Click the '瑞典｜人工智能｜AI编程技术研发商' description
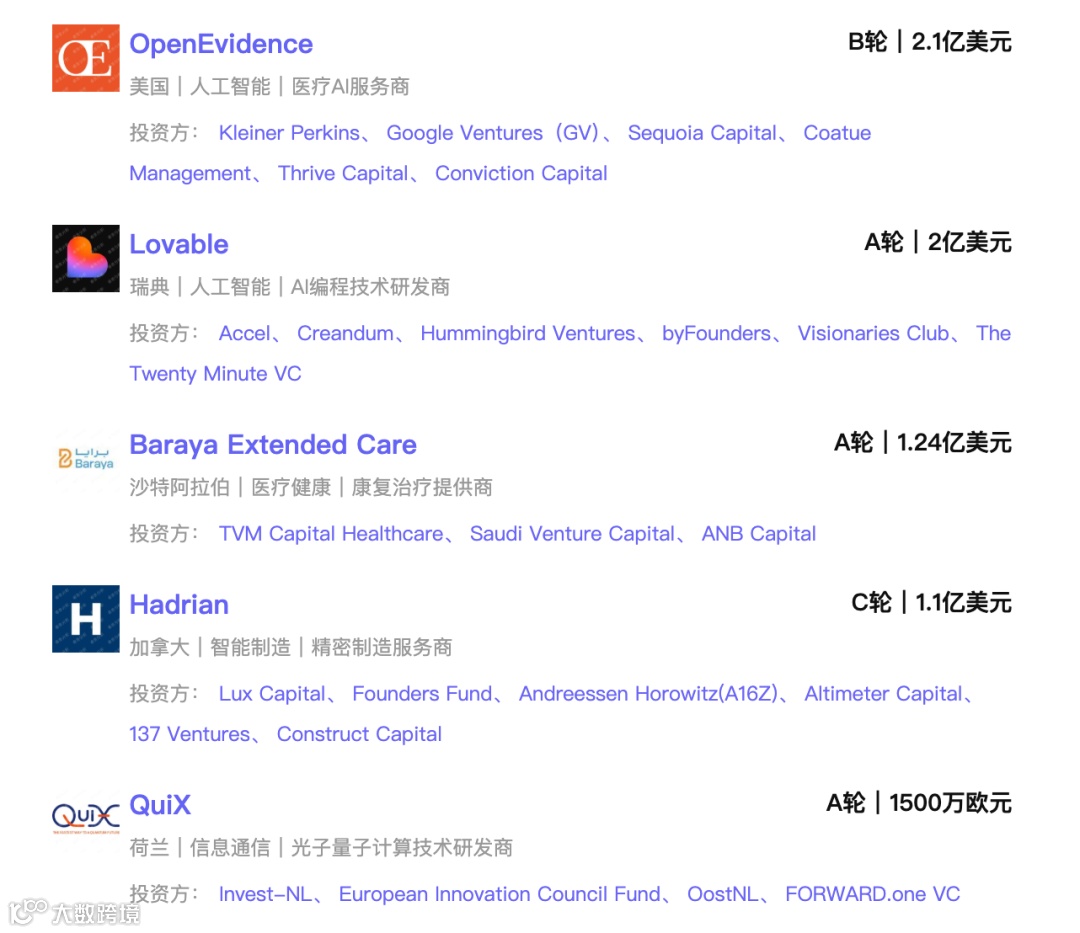The height and width of the screenshot is (933, 1080). tap(289, 287)
